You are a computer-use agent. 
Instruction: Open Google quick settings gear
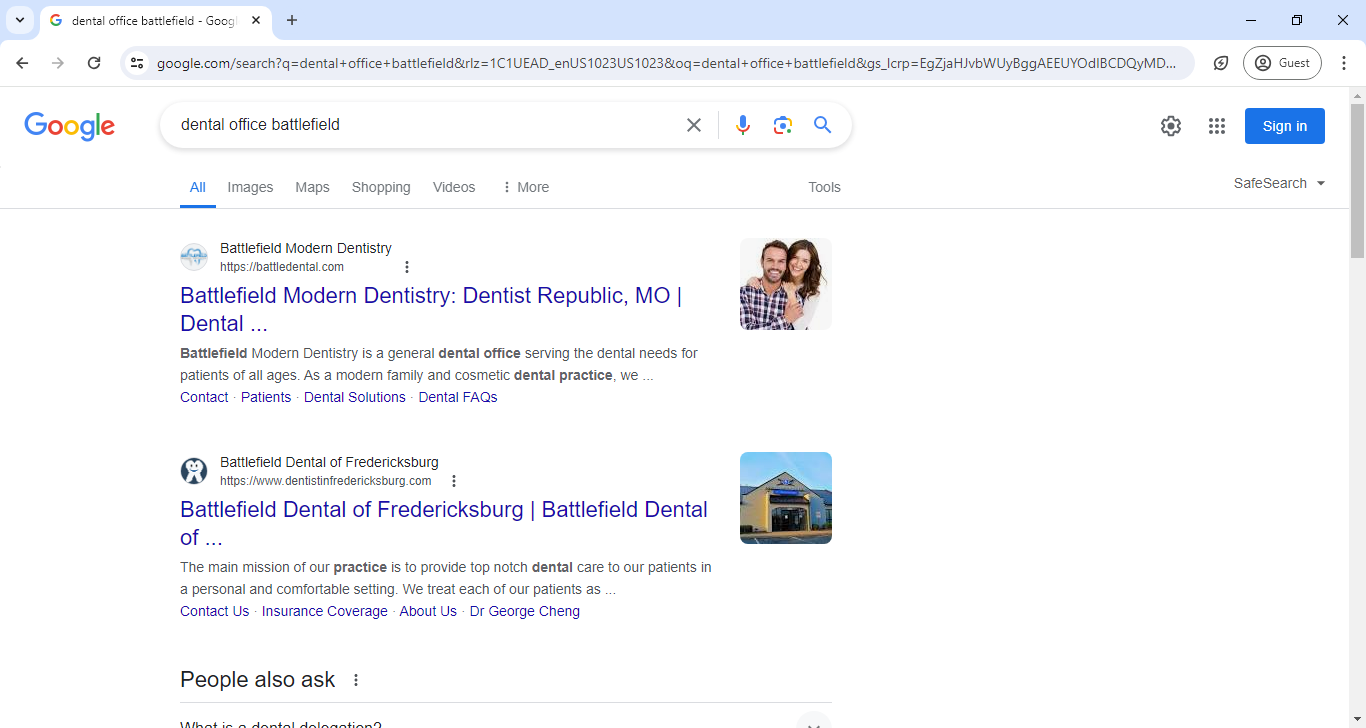click(1170, 126)
